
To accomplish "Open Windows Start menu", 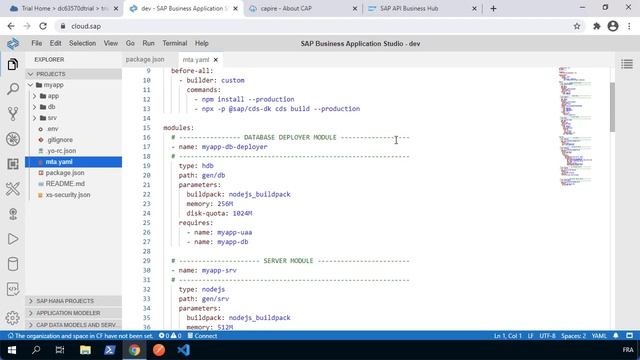I will pos(12,350).
